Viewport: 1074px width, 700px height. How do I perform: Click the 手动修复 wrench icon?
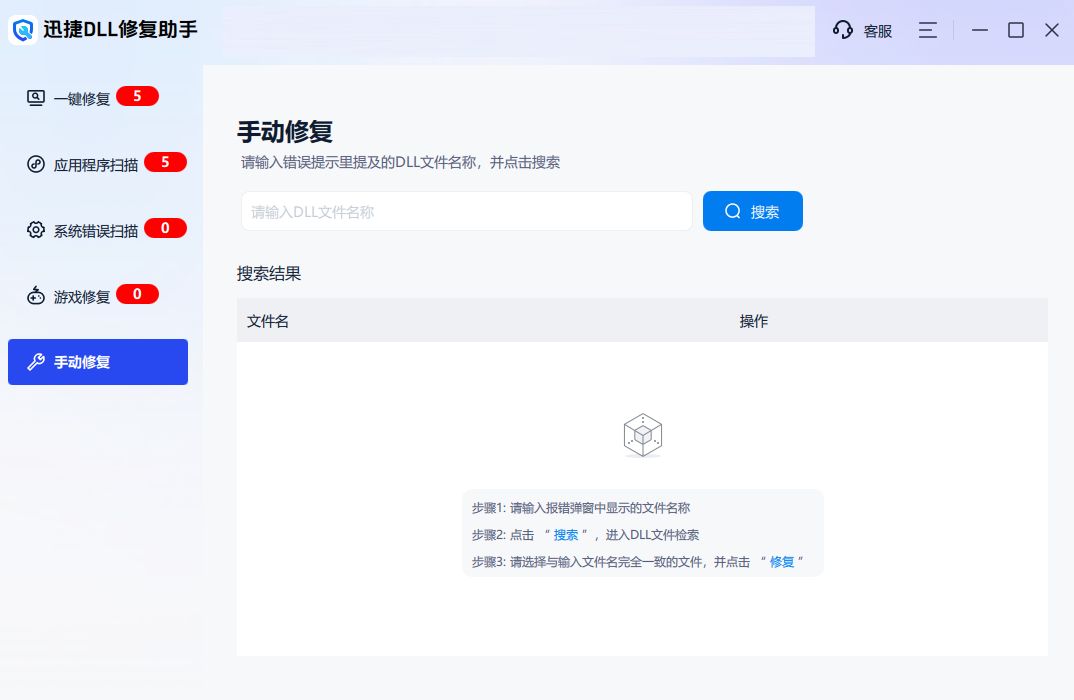pos(36,362)
